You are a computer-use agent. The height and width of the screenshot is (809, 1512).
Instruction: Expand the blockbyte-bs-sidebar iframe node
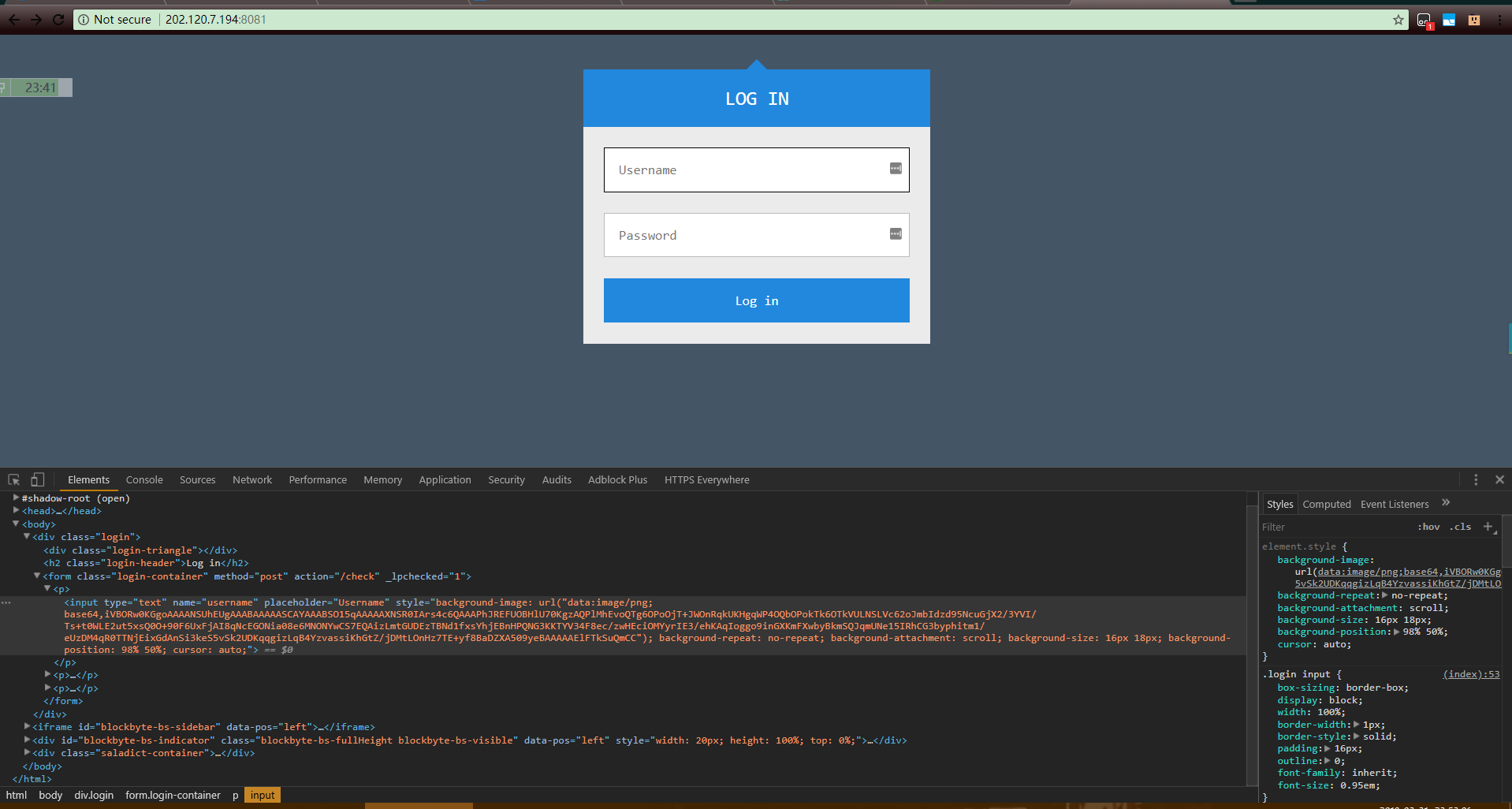pyautogui.click(x=28, y=727)
